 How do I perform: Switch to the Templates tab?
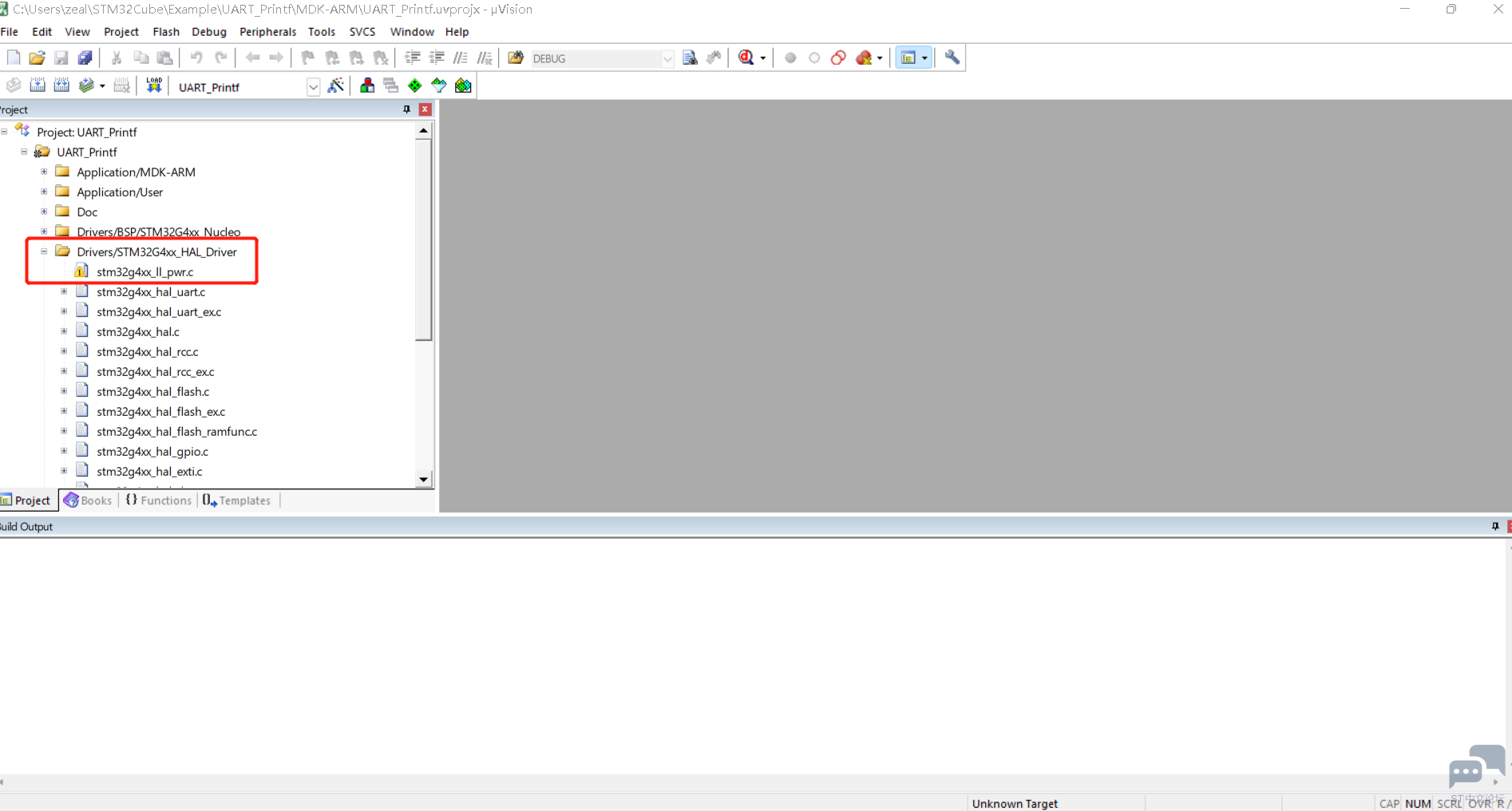click(x=237, y=500)
